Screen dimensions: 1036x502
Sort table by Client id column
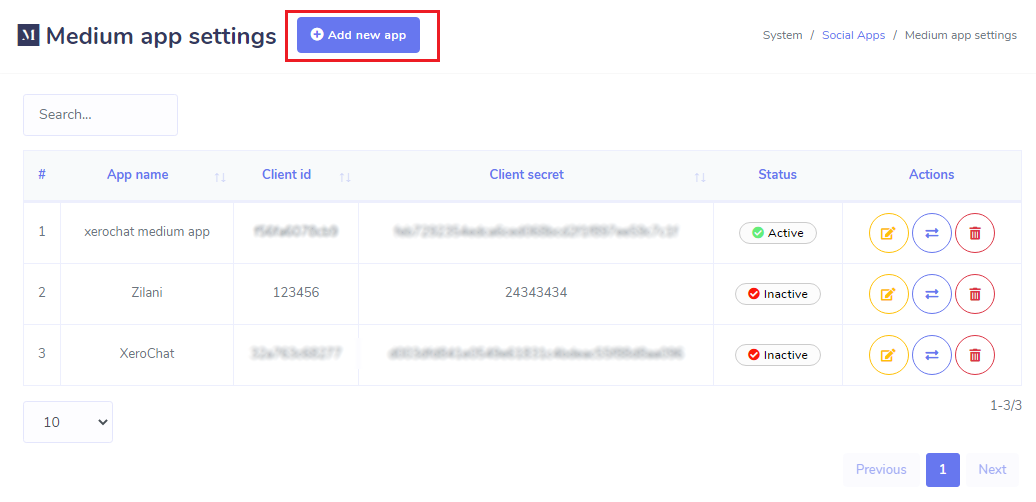pos(296,175)
